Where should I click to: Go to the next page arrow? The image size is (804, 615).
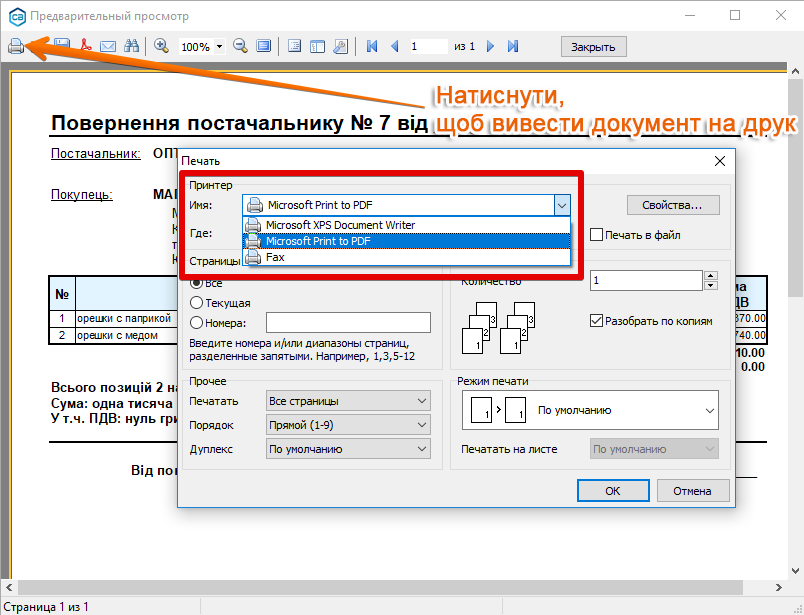coord(490,46)
